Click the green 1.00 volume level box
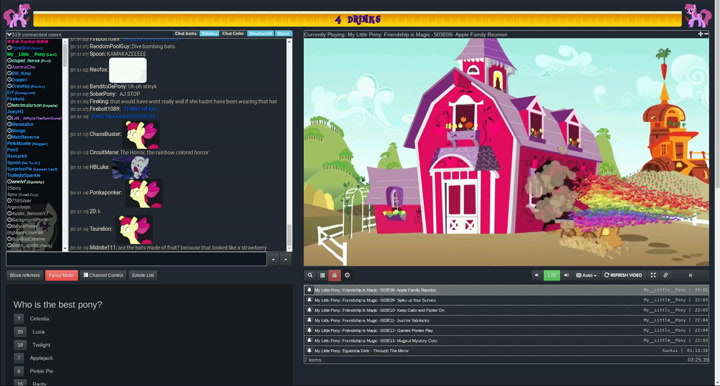 [x=551, y=275]
